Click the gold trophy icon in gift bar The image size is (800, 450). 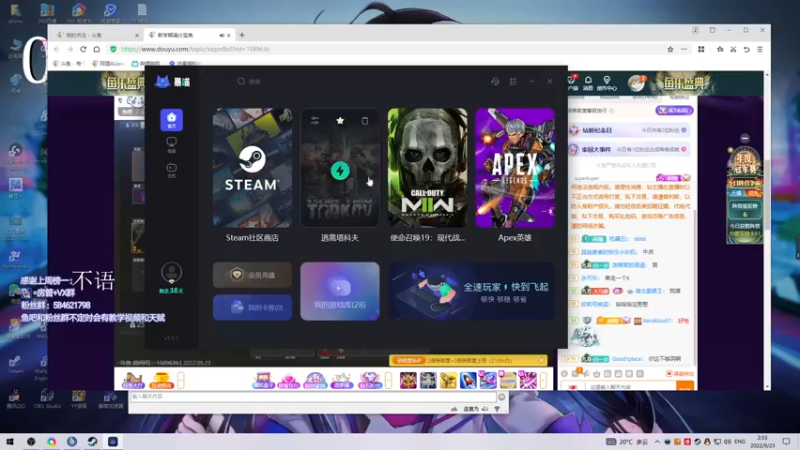click(161, 380)
